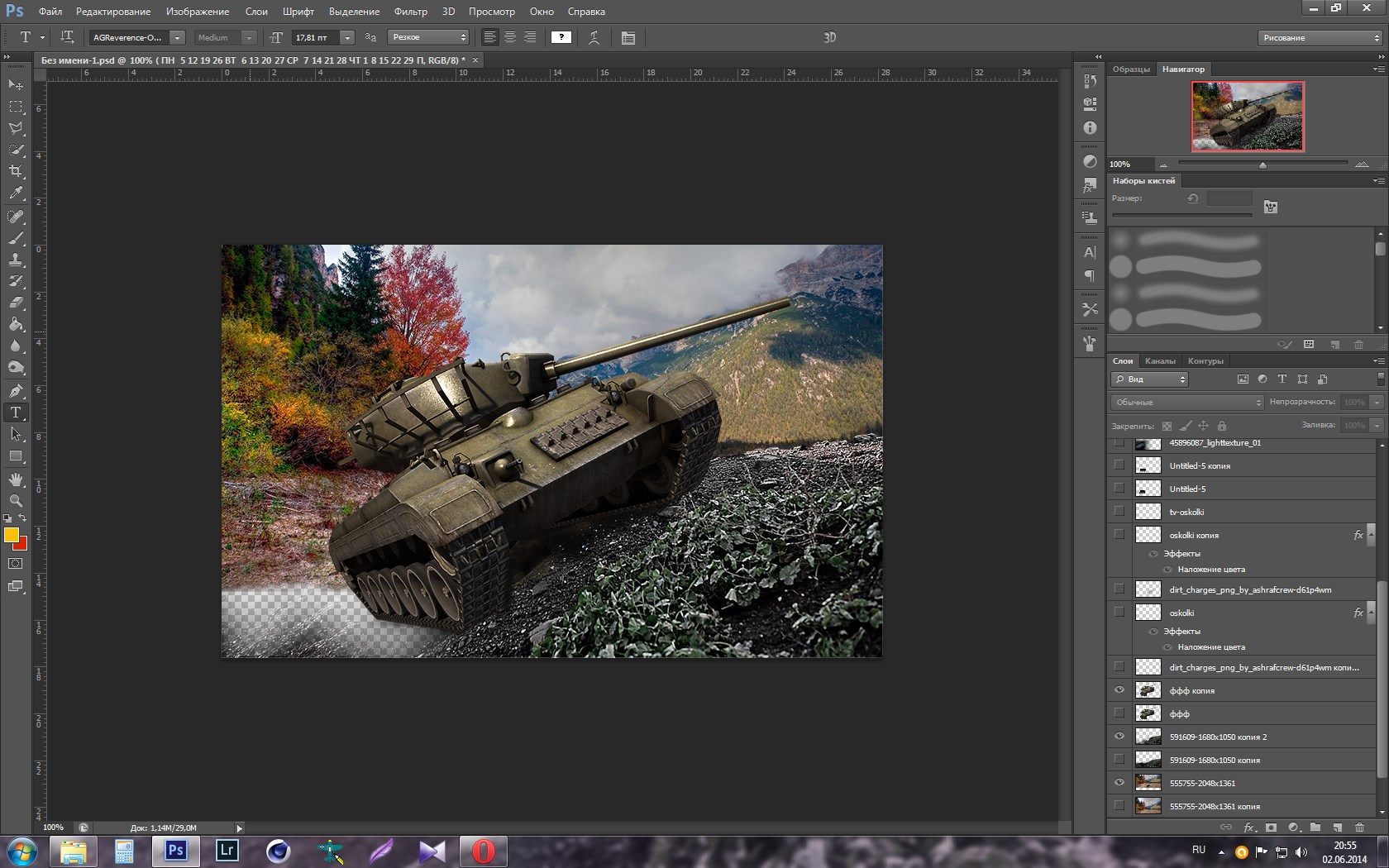
Task: Delete layer using the trash icon
Action: [1359, 827]
